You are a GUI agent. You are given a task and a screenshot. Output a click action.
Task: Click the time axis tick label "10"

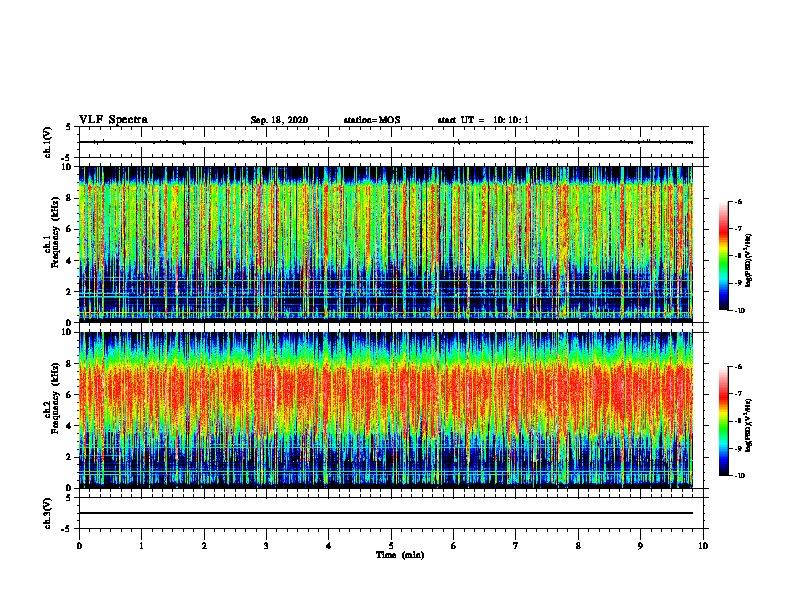pos(703,546)
